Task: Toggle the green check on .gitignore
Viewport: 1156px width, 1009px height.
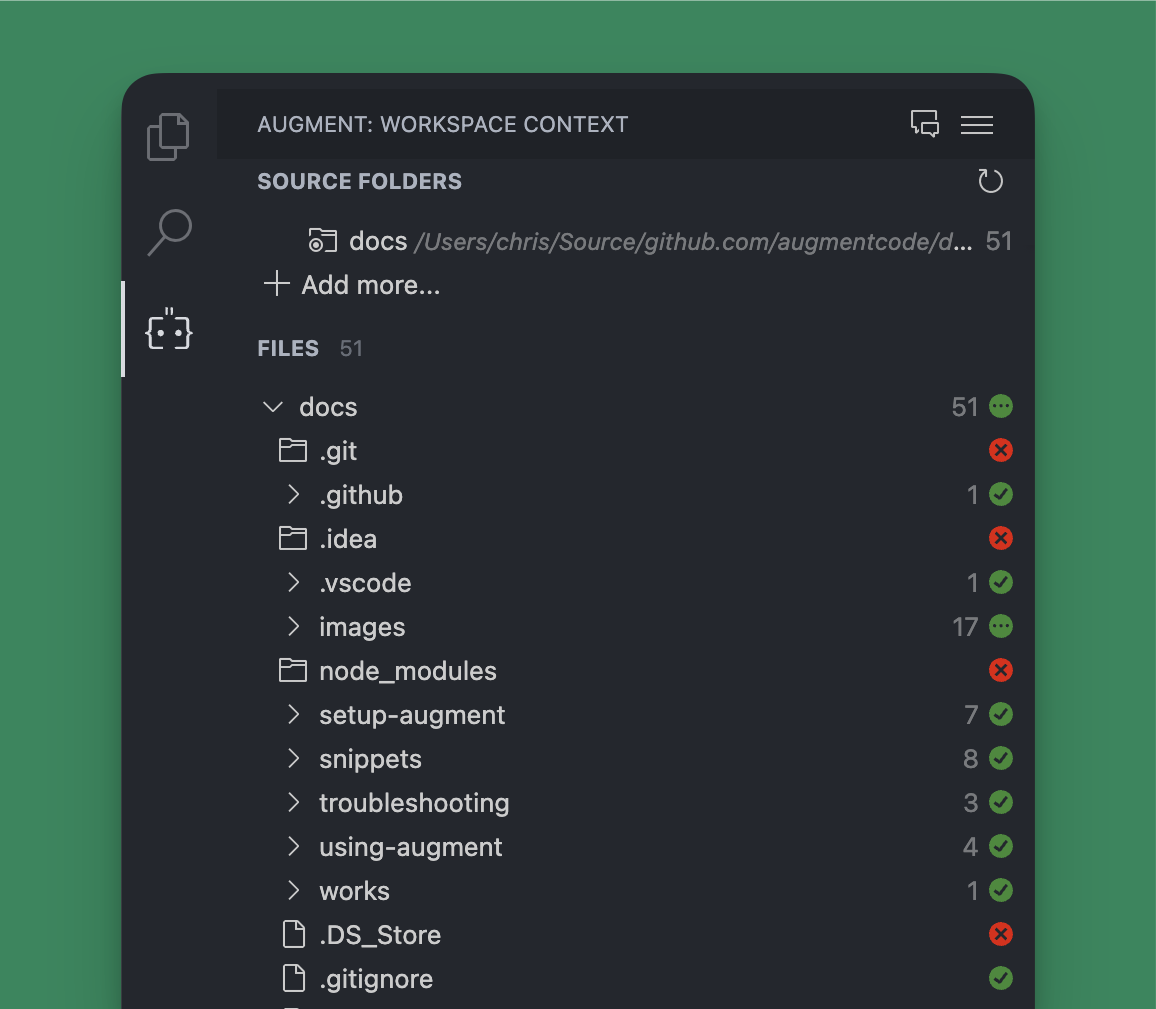Action: [1001, 978]
